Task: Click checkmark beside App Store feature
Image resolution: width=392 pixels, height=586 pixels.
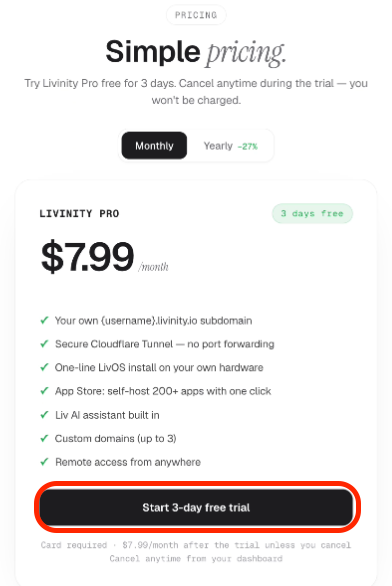Action: (44, 391)
